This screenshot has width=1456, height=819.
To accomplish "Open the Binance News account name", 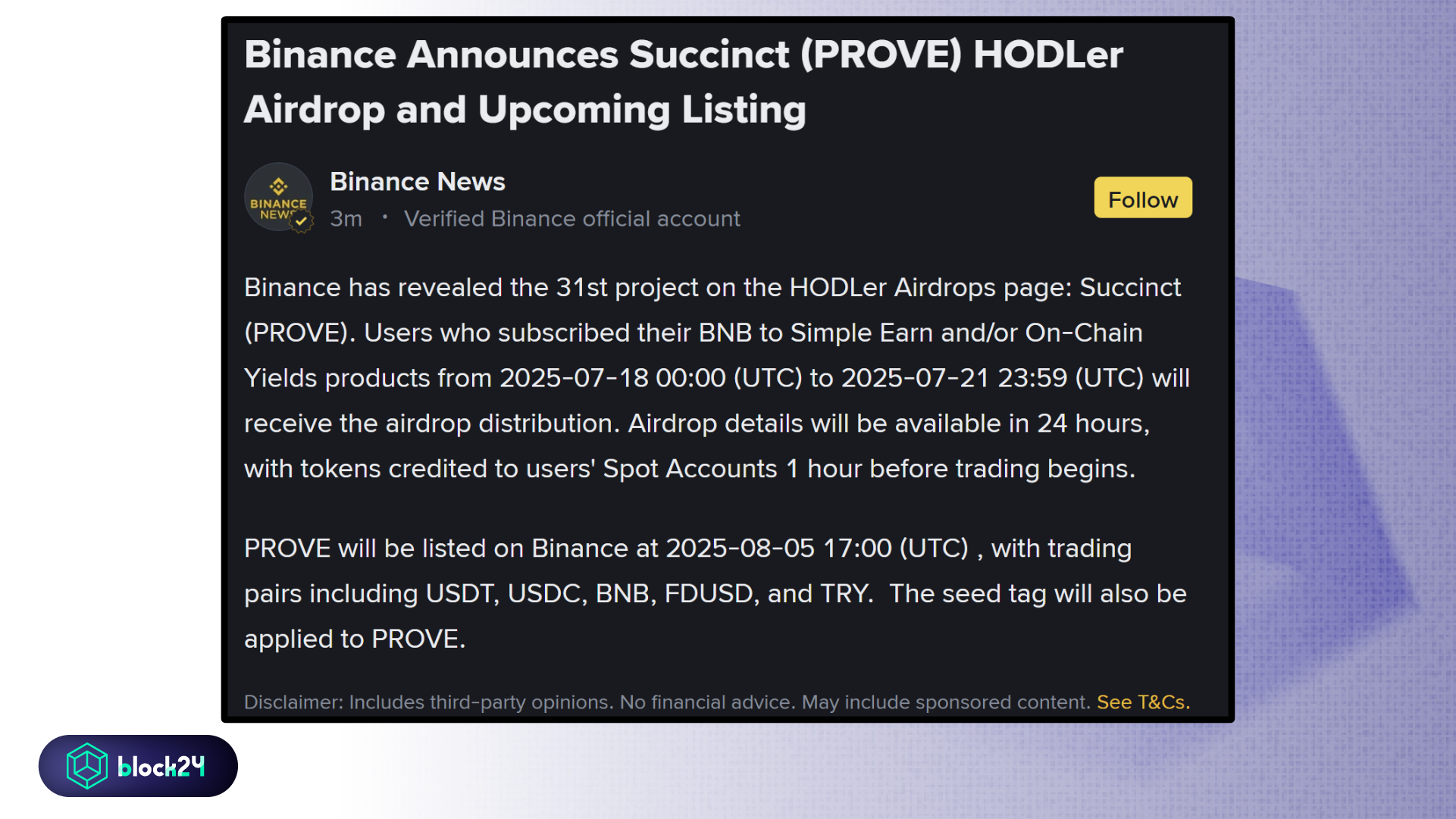I will [x=418, y=182].
